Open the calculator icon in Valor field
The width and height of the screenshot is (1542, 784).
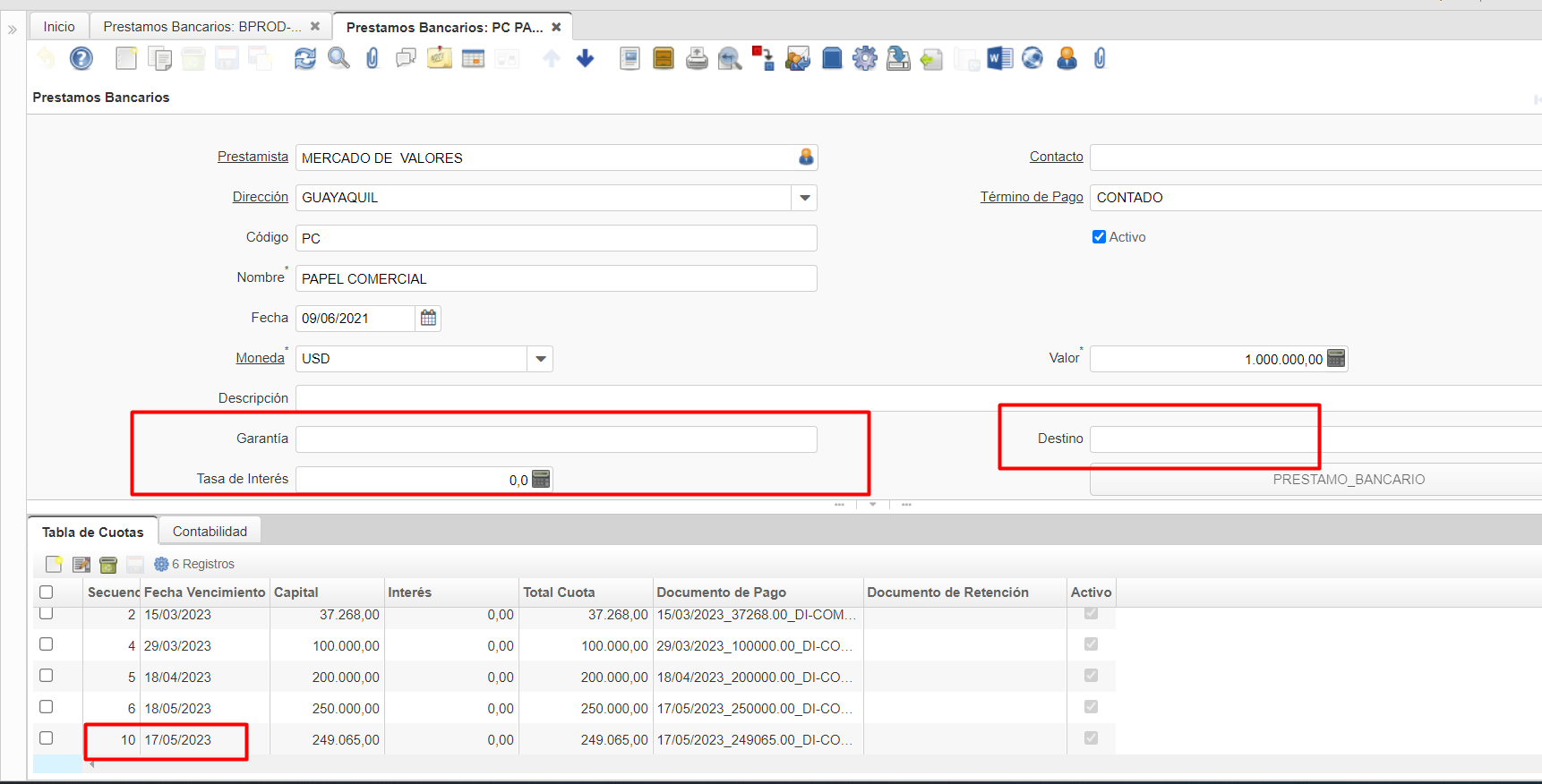click(x=1335, y=359)
